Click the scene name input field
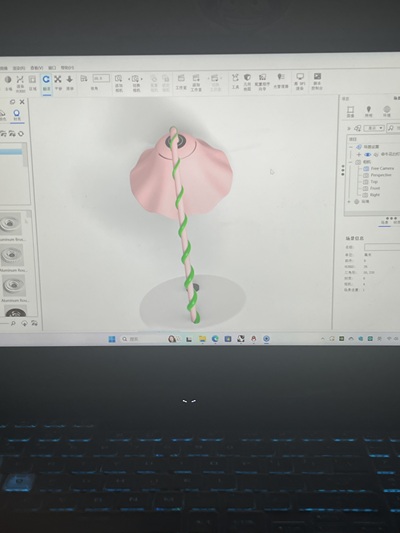This screenshot has width=400, height=533. point(382,247)
